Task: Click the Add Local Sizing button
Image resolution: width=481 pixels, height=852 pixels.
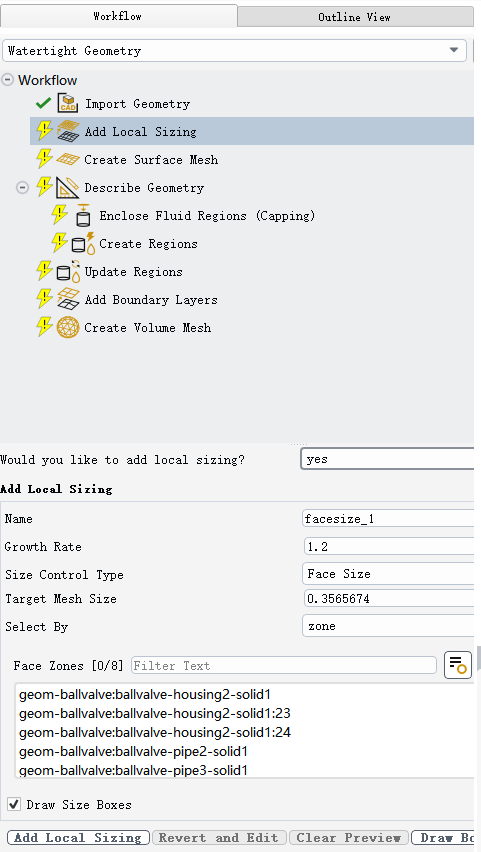Action: [79, 837]
